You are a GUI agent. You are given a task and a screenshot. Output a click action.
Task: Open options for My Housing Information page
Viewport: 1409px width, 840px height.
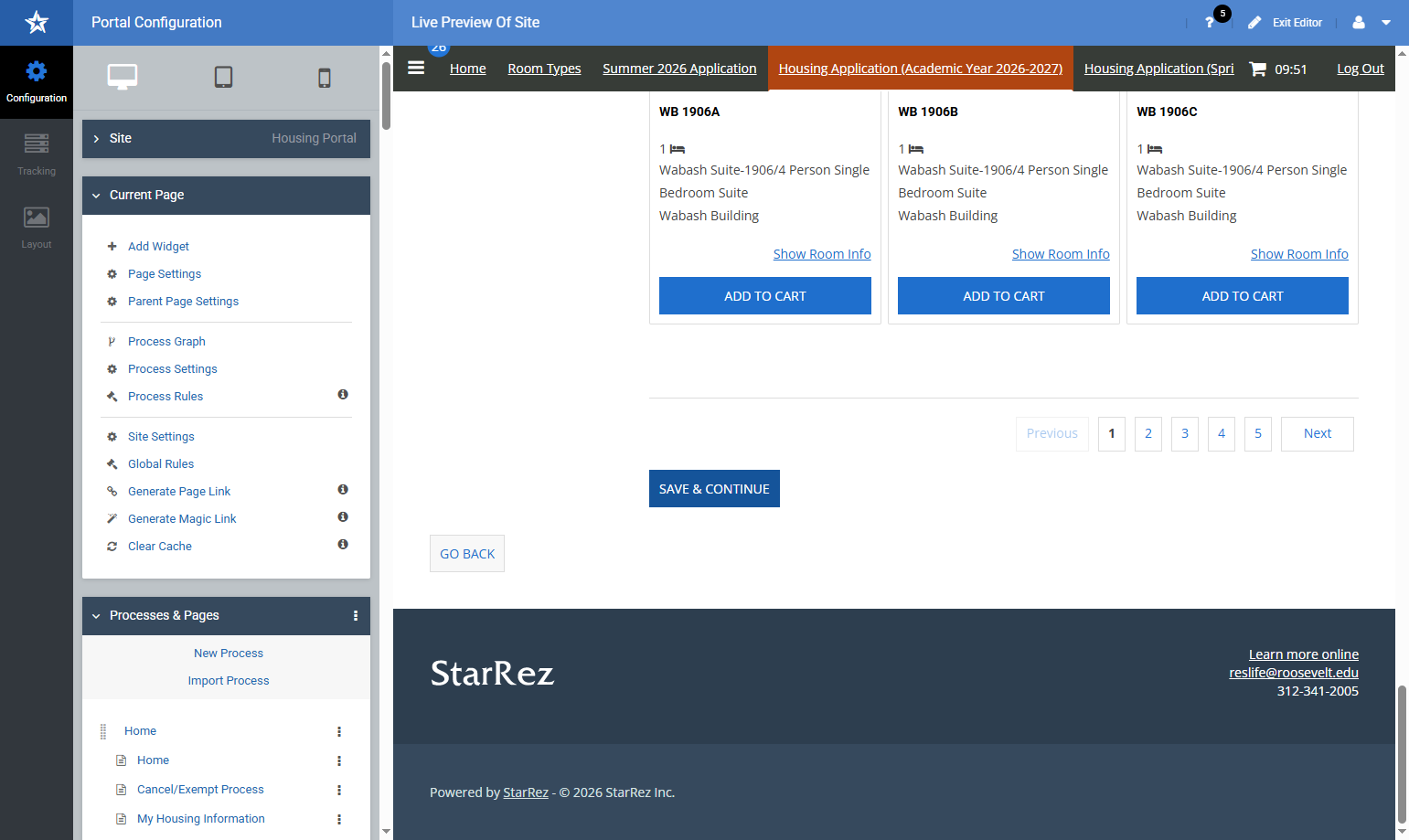coord(339,819)
